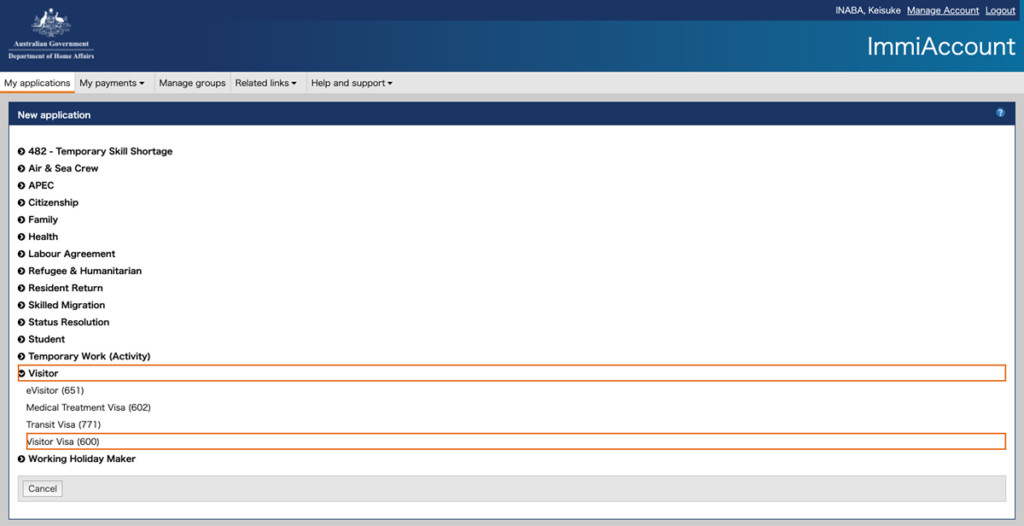Select eVisitor (651) application
The image size is (1024, 526).
coord(55,390)
